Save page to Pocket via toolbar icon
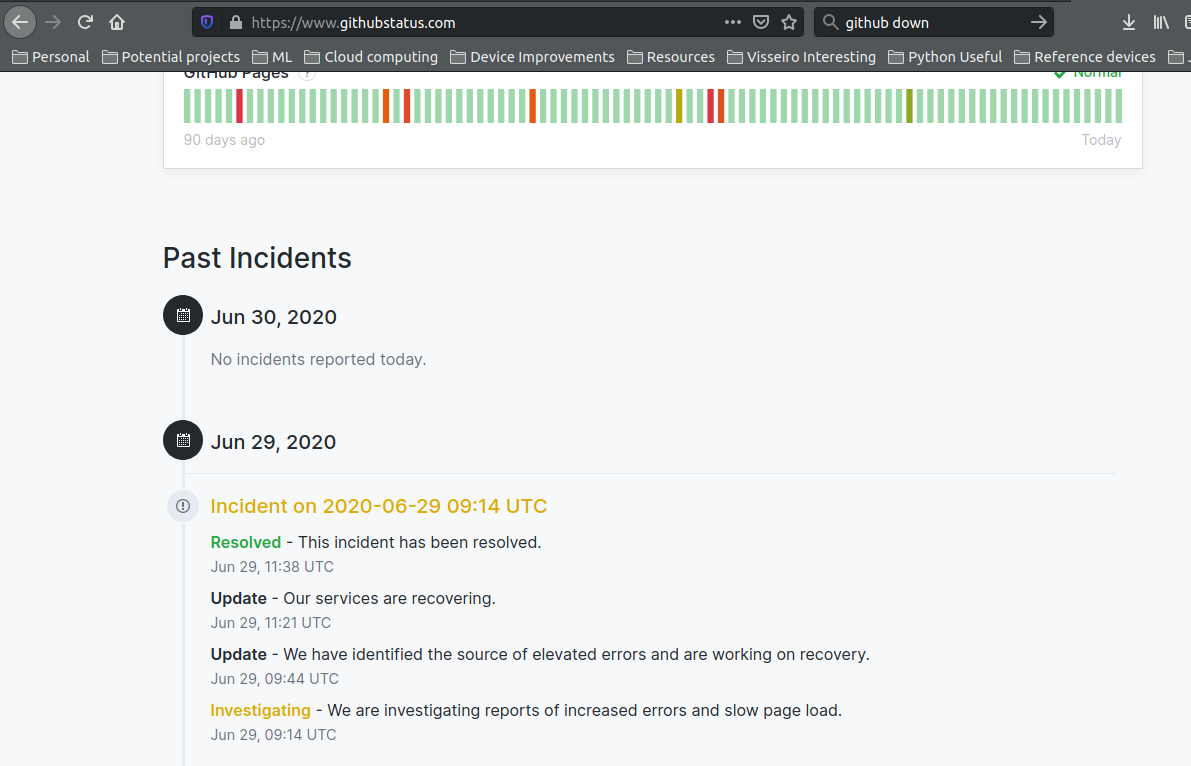 (762, 21)
